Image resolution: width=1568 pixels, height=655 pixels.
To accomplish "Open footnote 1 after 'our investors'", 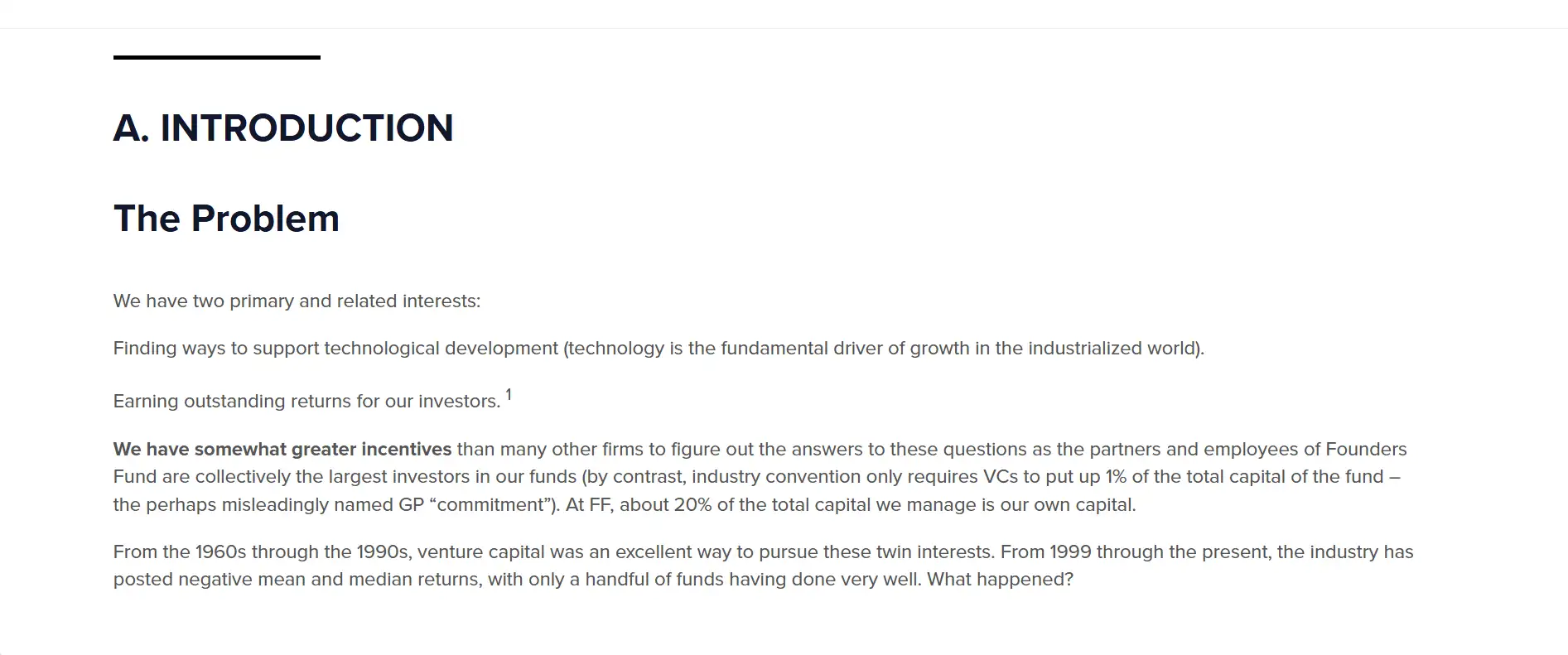I will click(x=509, y=395).
